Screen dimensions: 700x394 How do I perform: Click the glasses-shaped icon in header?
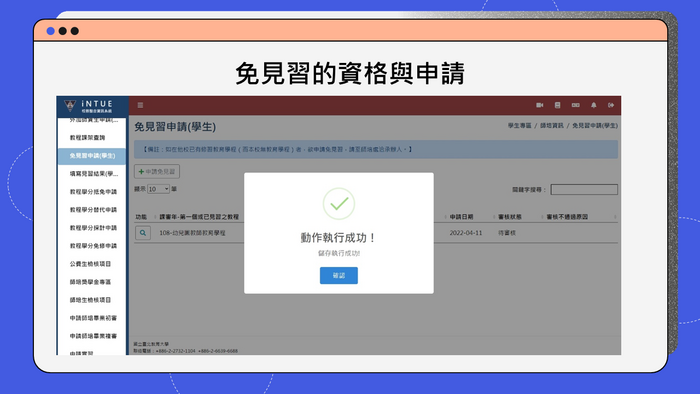(x=575, y=105)
